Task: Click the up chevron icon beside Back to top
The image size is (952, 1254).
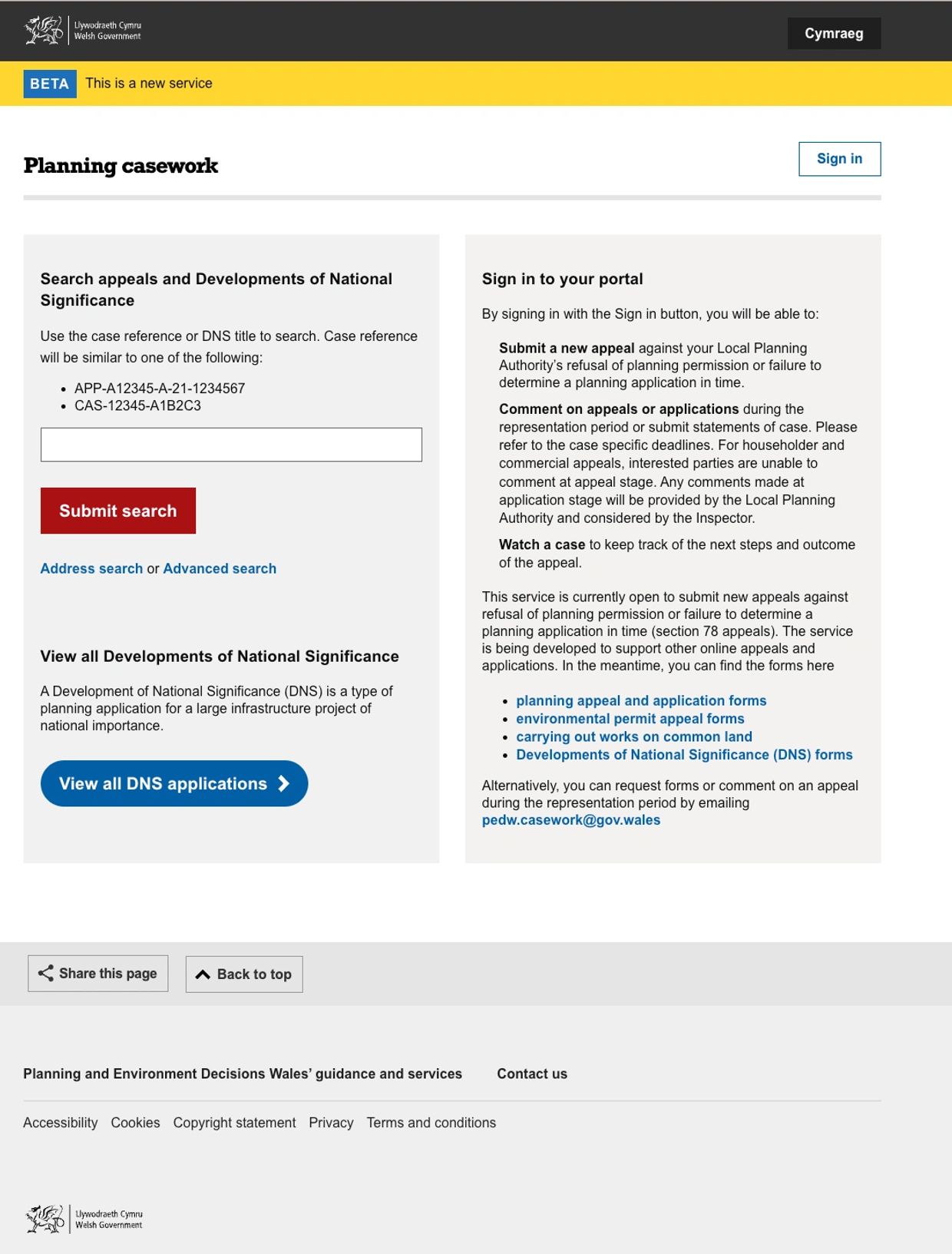Action: coord(203,974)
